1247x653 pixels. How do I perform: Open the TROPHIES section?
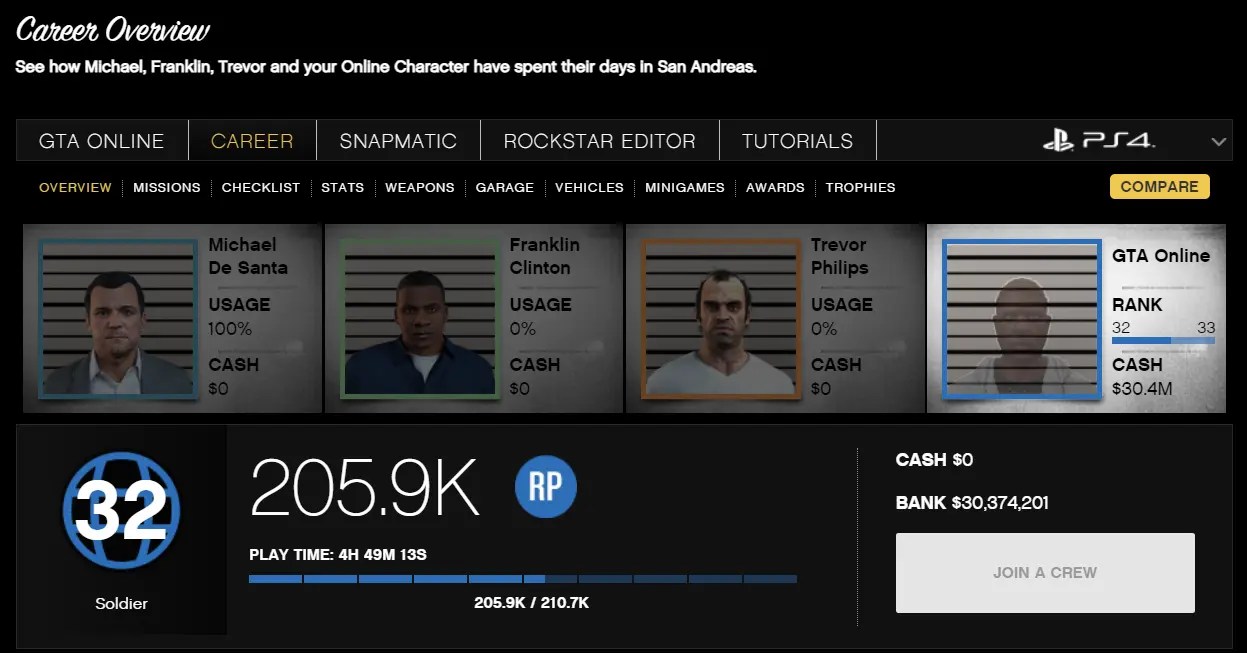[860, 187]
